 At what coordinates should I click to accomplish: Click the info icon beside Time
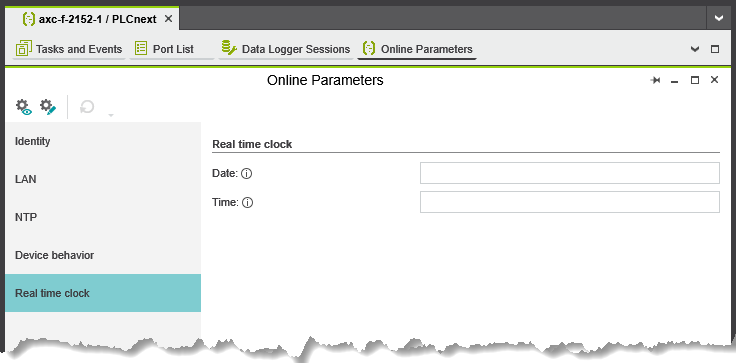coord(248,203)
